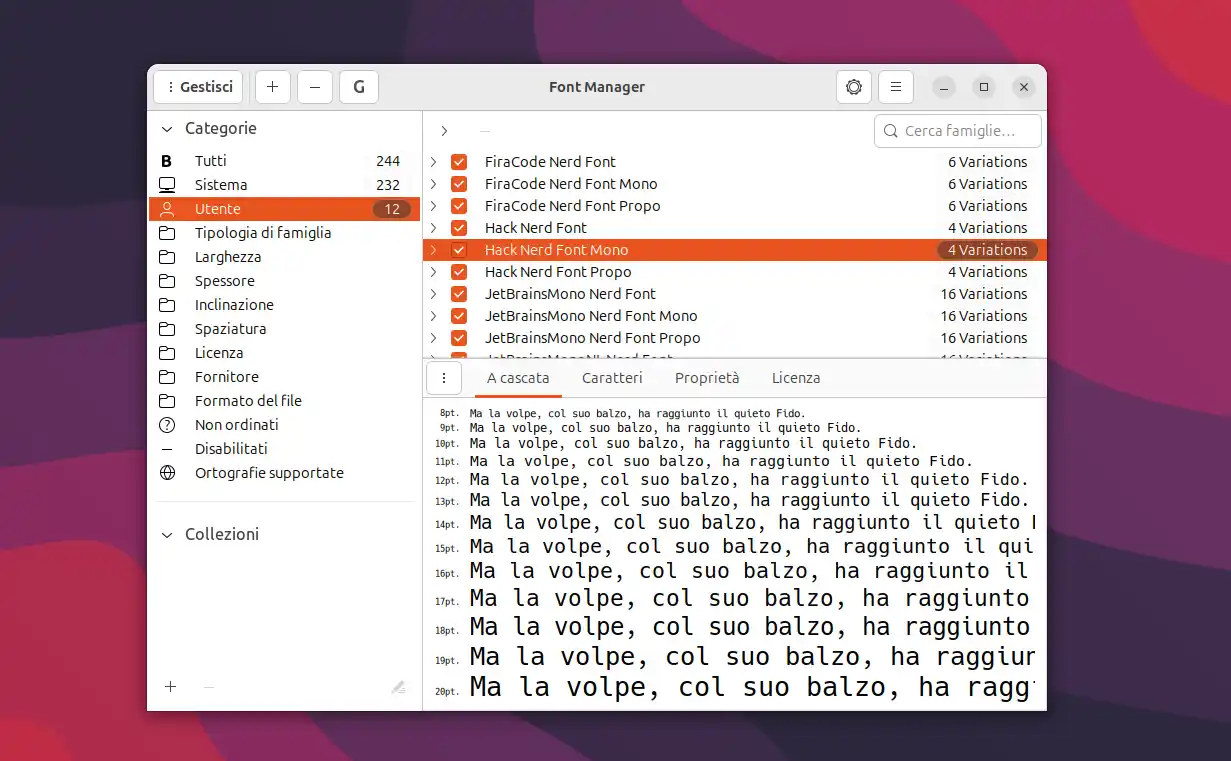1231x761 pixels.
Task: Switch to the Caratteri tab
Action: 612,377
